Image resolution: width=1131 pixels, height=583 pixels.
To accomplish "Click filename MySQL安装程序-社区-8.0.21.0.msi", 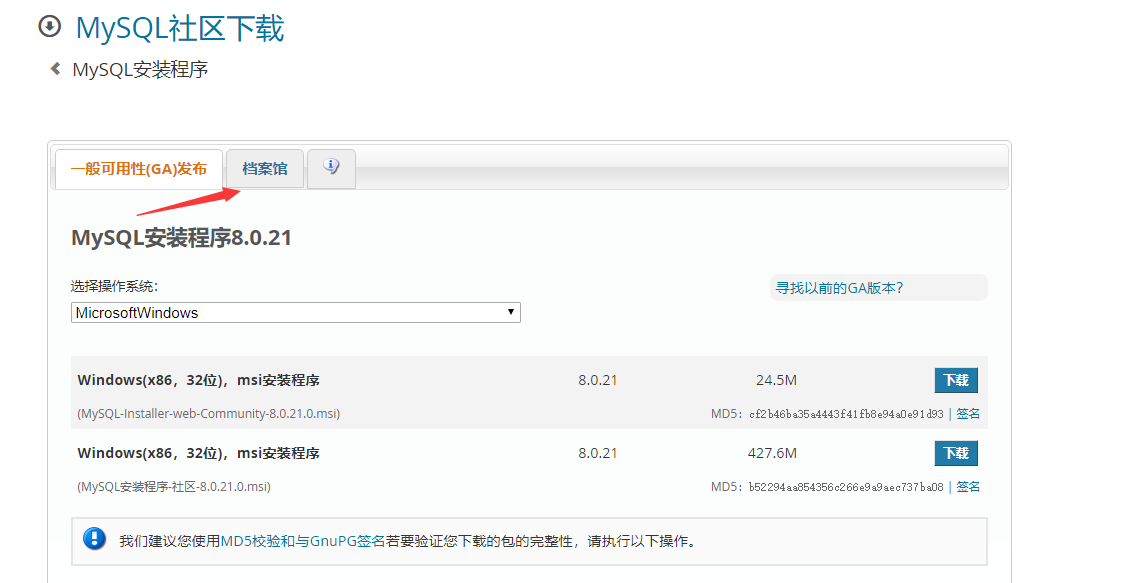I will pos(174,486).
